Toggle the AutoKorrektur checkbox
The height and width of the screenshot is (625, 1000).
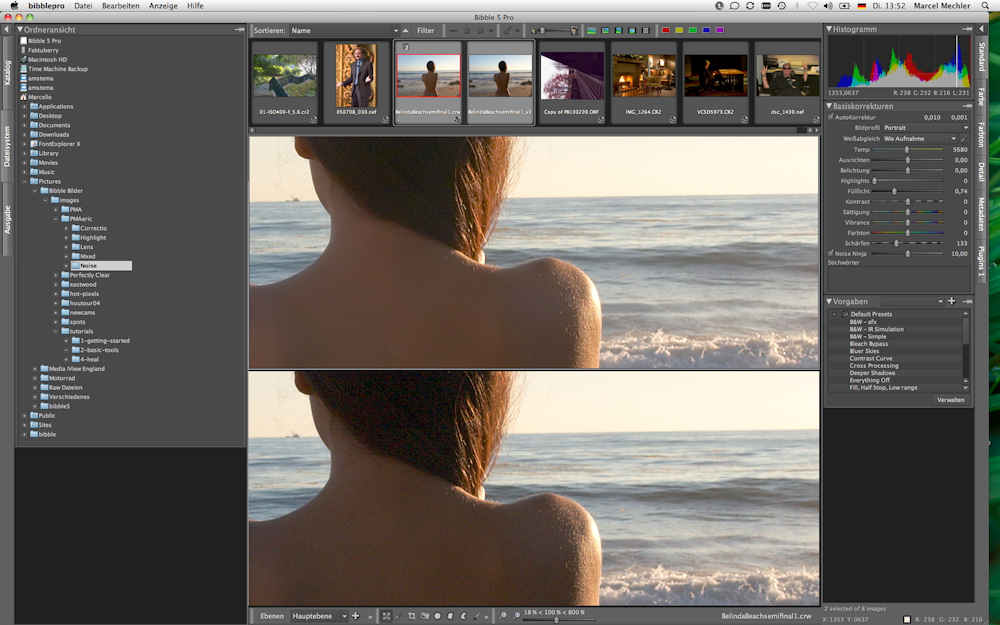(831, 117)
